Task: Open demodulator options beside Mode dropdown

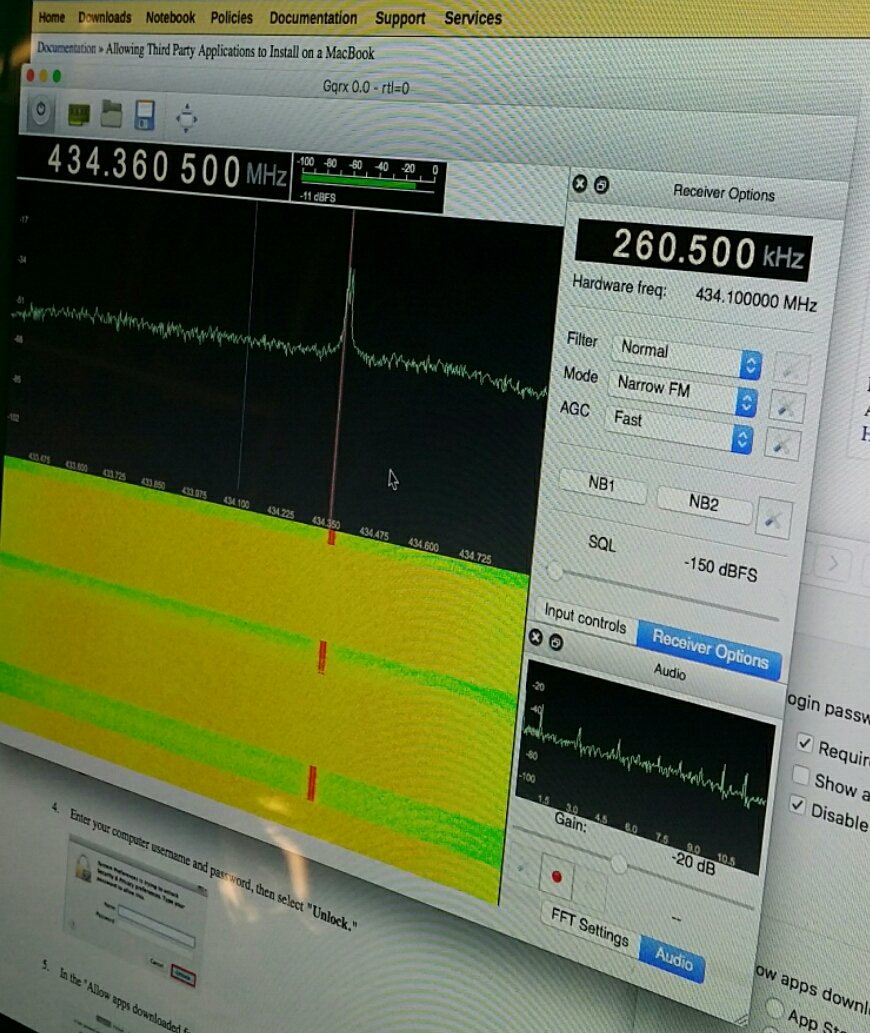Action: point(786,406)
